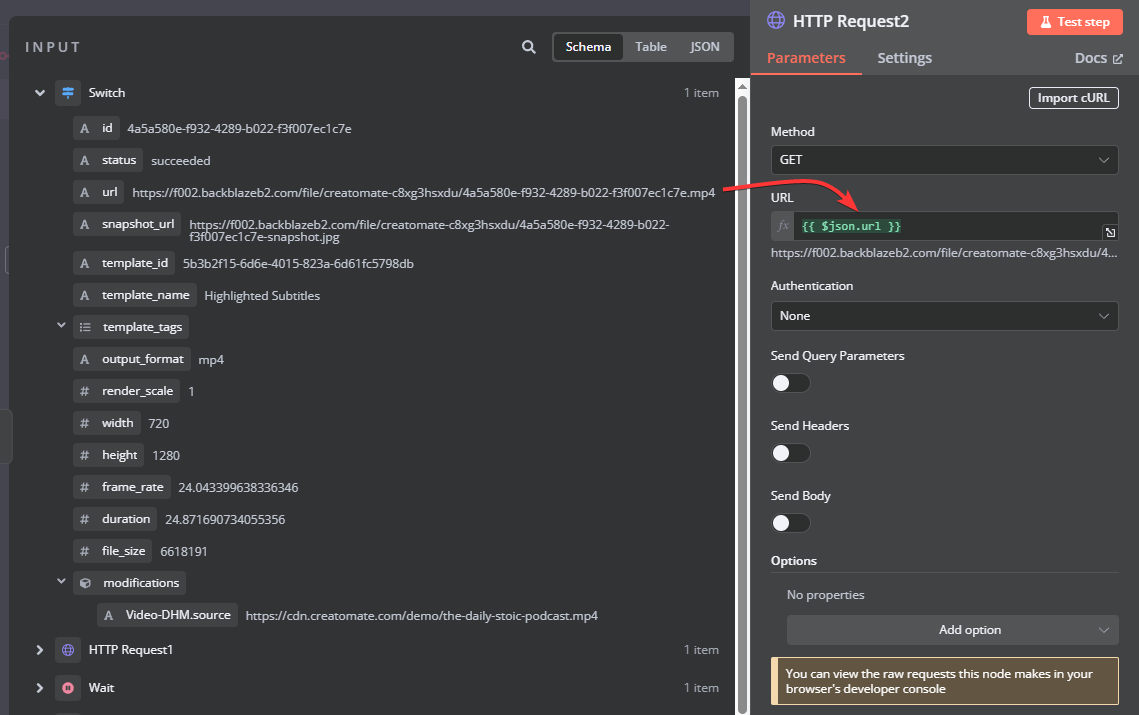Screen dimensions: 1139x715
Task: Click the 'Highlighted Subtitles' value
Action: 262,296
